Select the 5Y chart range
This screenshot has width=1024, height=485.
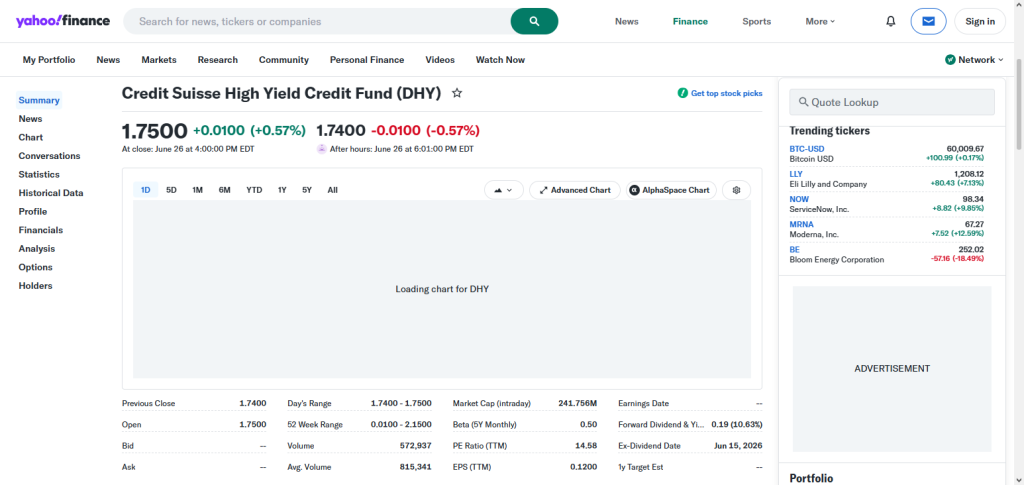307,190
